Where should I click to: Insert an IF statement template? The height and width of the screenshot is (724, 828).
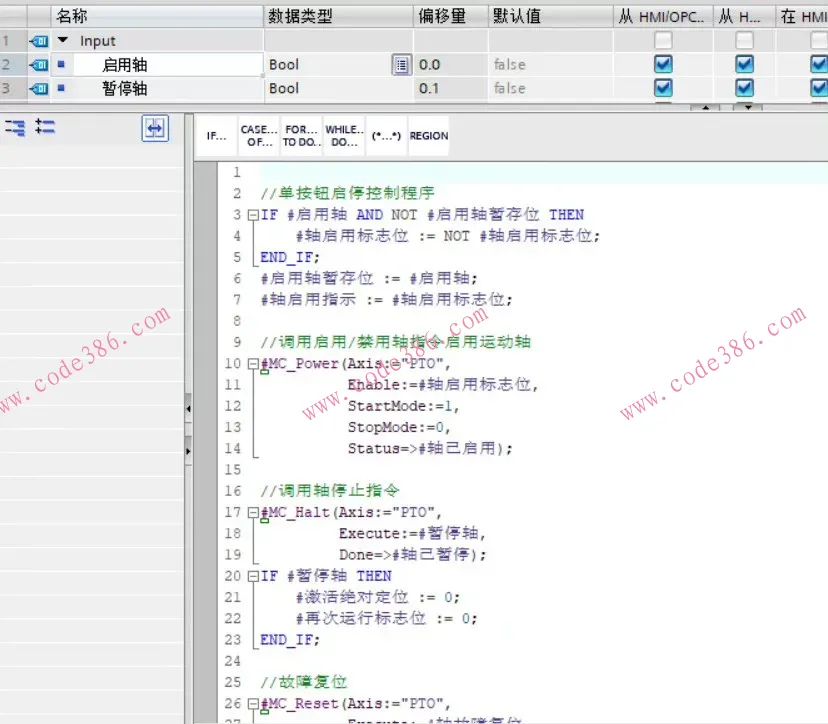pyautogui.click(x=217, y=136)
